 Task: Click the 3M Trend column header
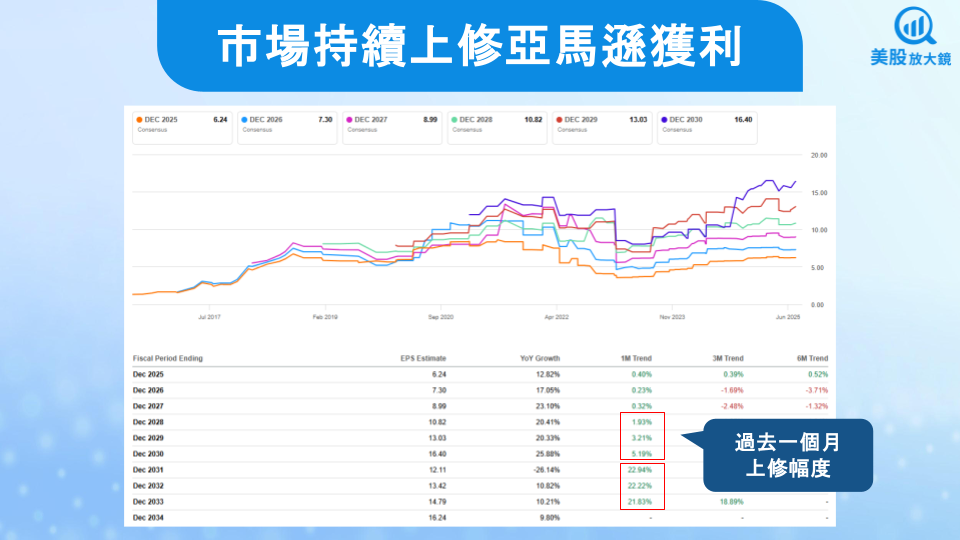pyautogui.click(x=728, y=358)
